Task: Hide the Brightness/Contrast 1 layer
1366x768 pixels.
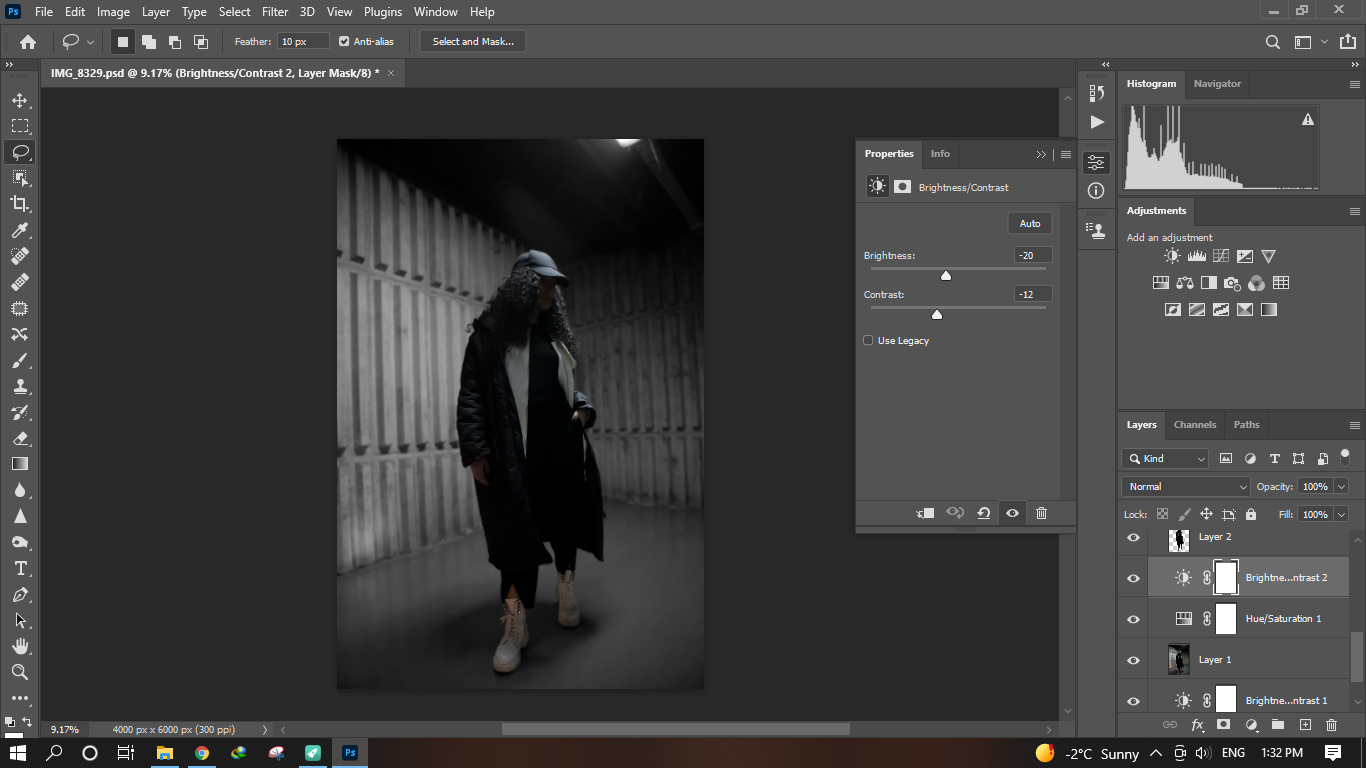Action: point(1133,701)
